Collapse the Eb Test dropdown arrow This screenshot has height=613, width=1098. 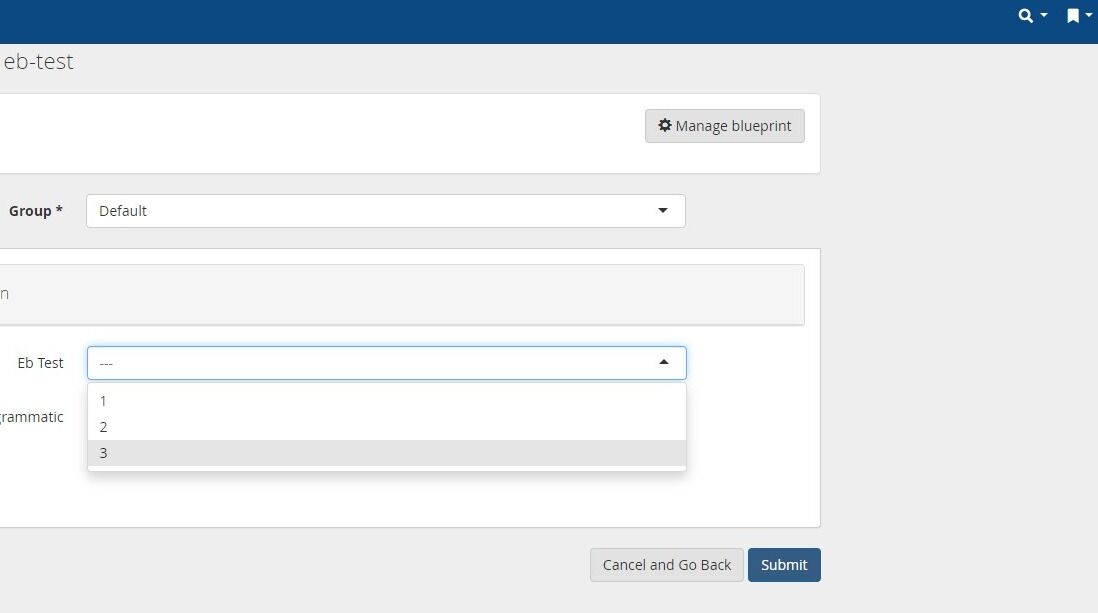coord(664,362)
